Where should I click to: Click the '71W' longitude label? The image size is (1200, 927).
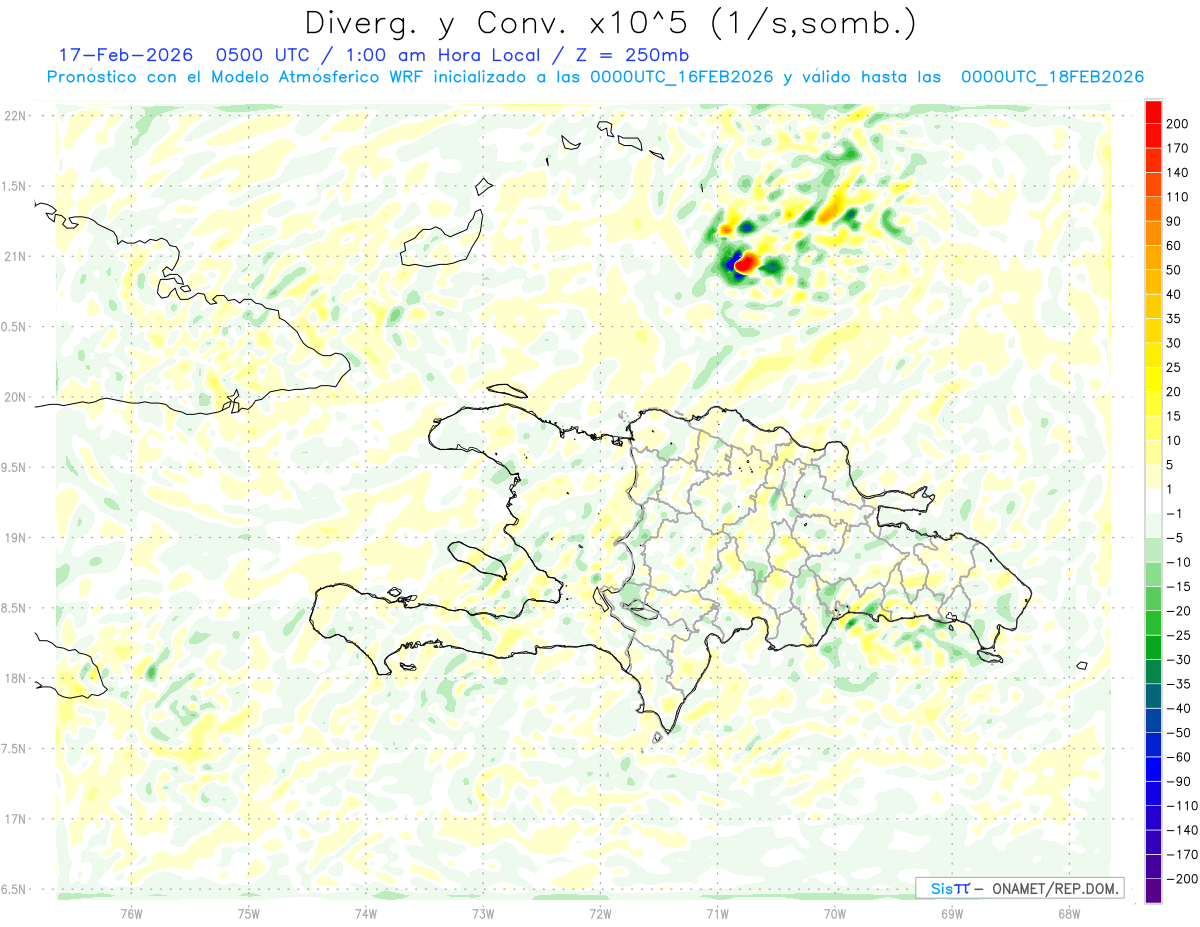pos(717,914)
